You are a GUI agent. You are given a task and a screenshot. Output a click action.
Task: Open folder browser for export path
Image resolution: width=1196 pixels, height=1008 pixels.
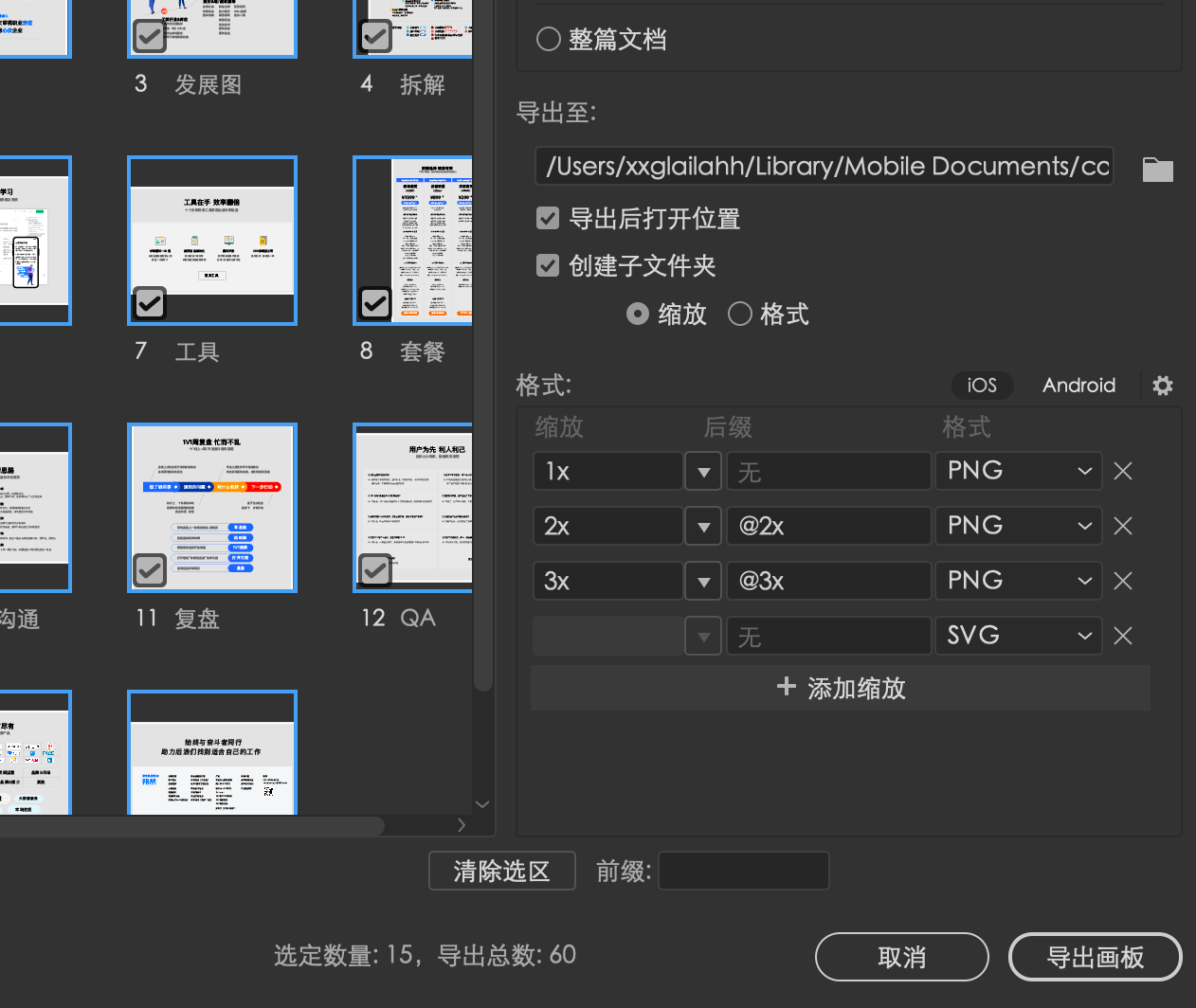(1157, 170)
